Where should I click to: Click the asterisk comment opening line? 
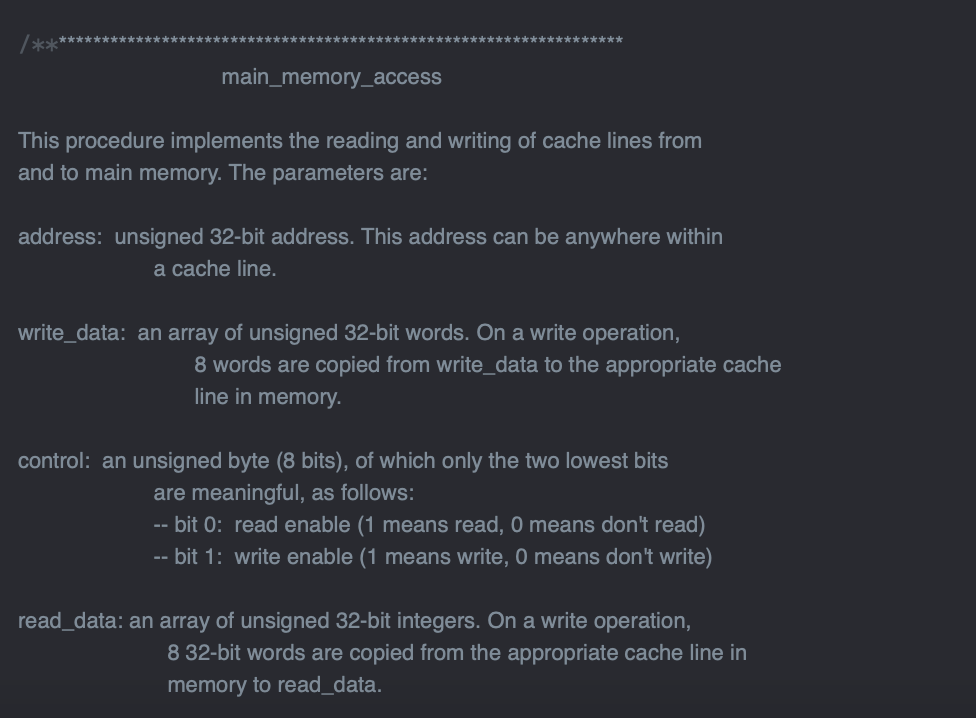(321, 44)
